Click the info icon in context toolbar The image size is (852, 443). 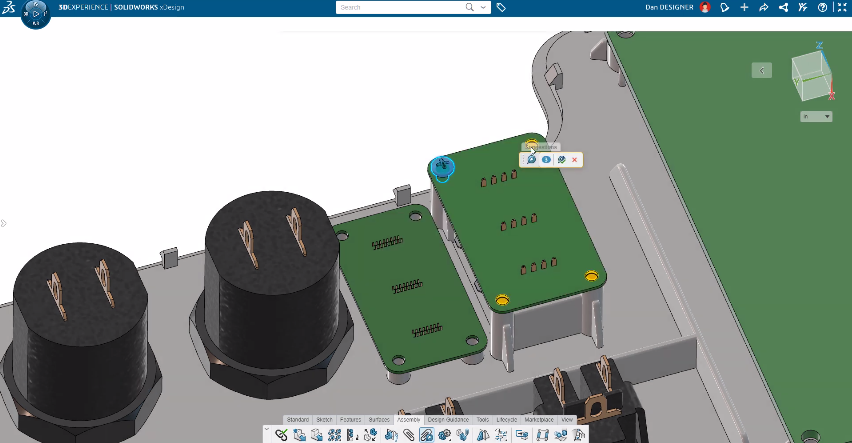pyautogui.click(x=546, y=160)
